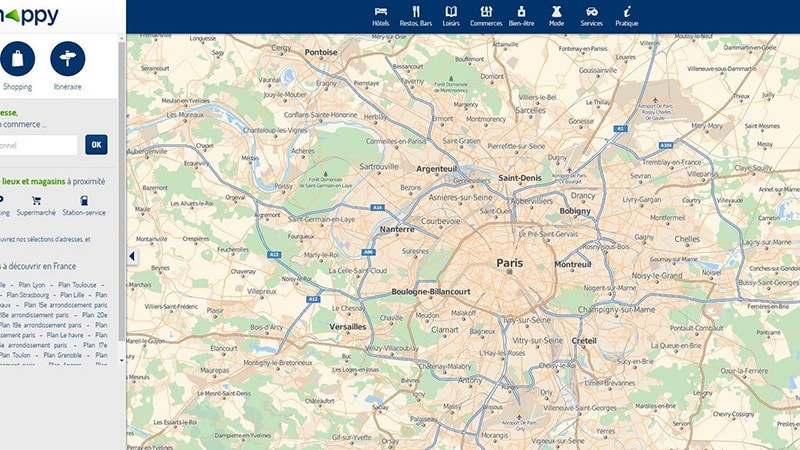
Task: Collapse the side panel with the arrow
Action: (132, 256)
